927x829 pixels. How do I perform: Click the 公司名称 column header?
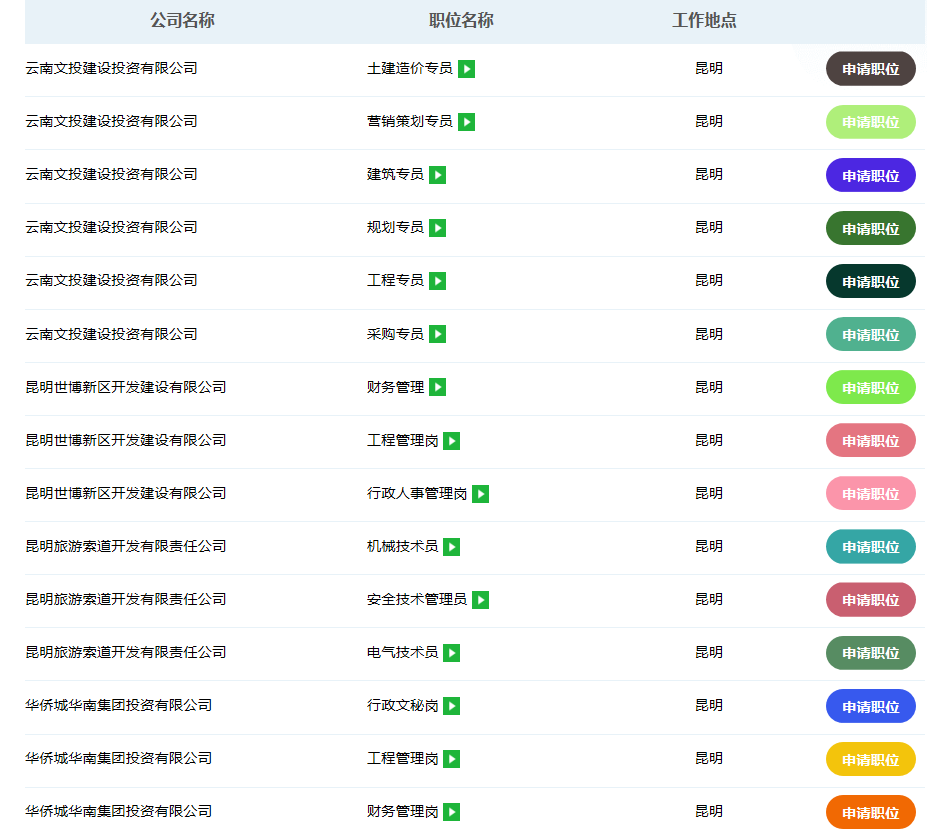point(182,21)
